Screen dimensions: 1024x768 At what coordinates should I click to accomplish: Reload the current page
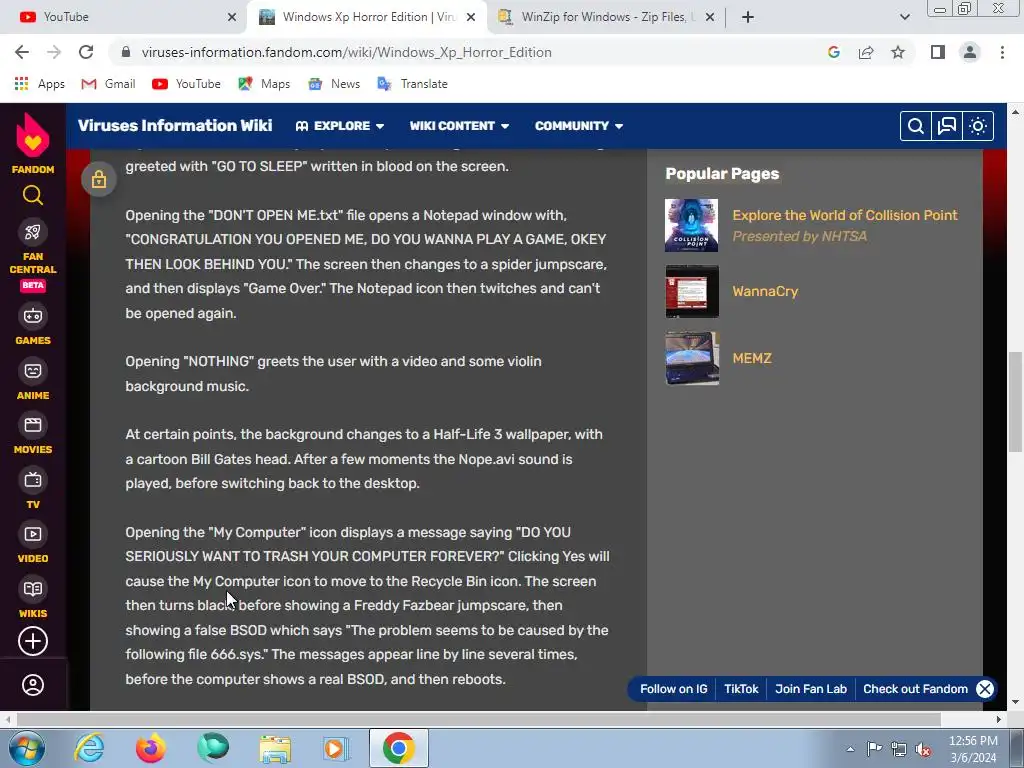86,52
